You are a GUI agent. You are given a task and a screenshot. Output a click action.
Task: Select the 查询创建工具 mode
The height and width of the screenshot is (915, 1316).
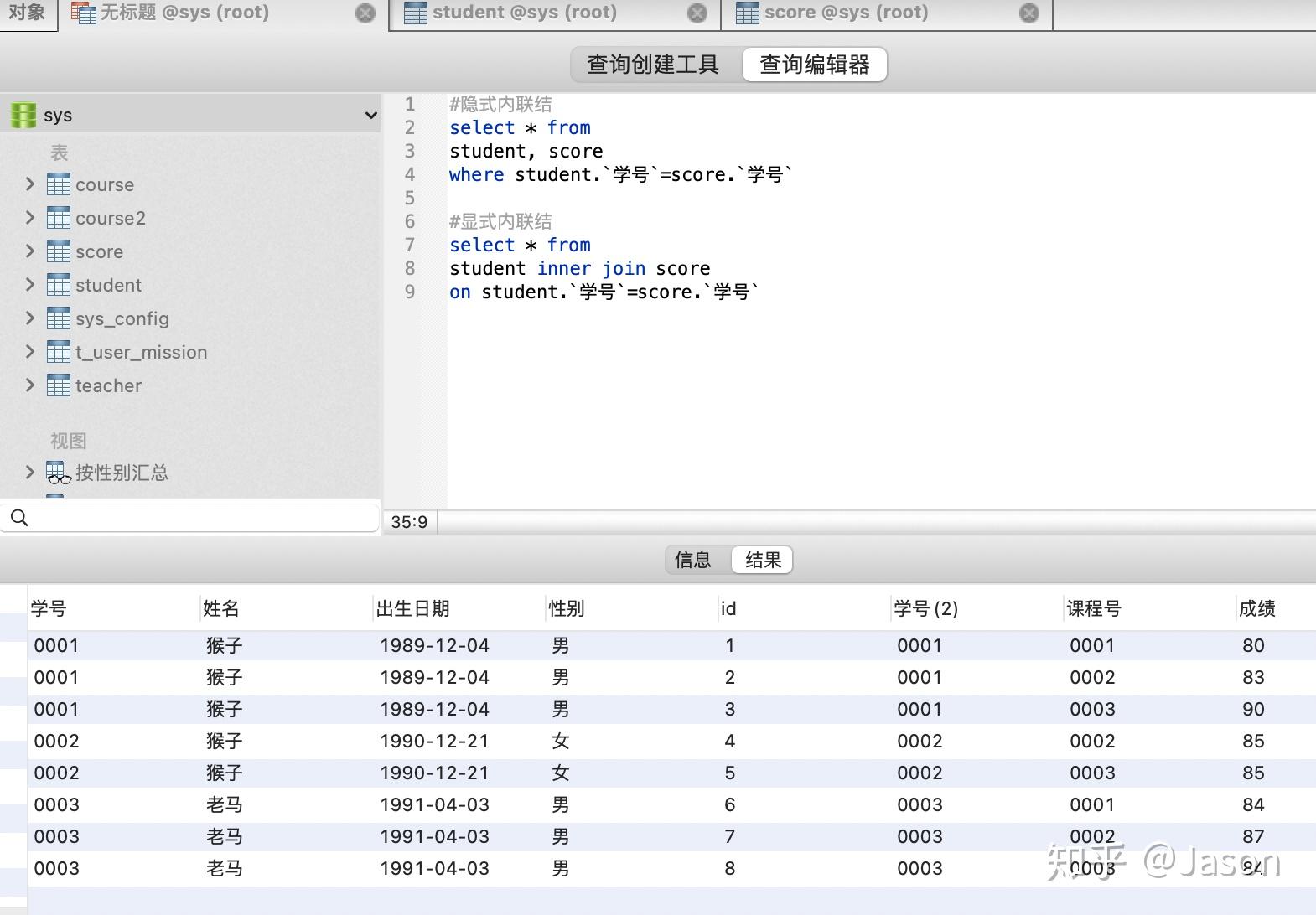point(653,65)
